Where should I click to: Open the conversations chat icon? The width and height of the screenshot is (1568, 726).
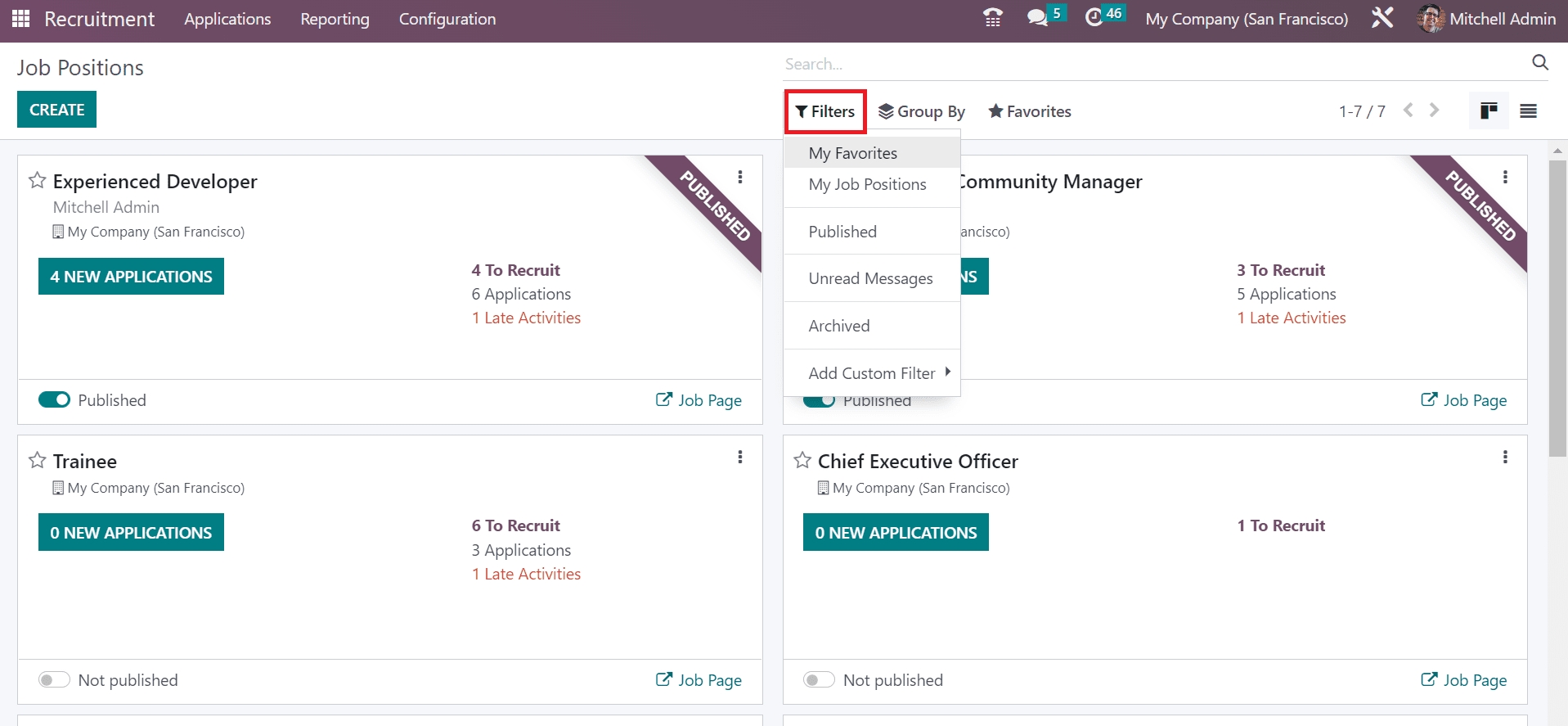(1037, 18)
